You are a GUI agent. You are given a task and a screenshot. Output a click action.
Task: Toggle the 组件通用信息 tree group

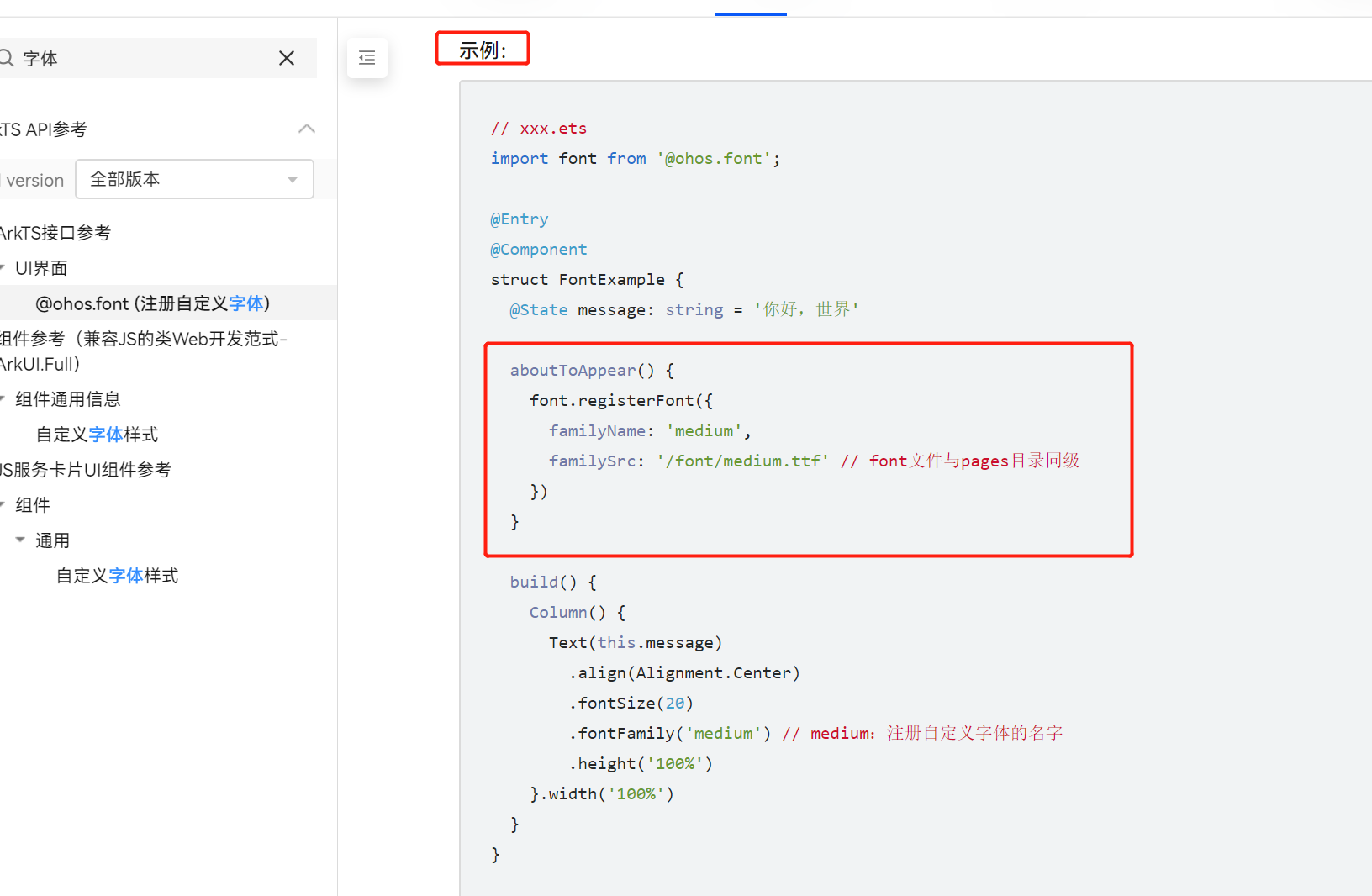(x=3, y=399)
